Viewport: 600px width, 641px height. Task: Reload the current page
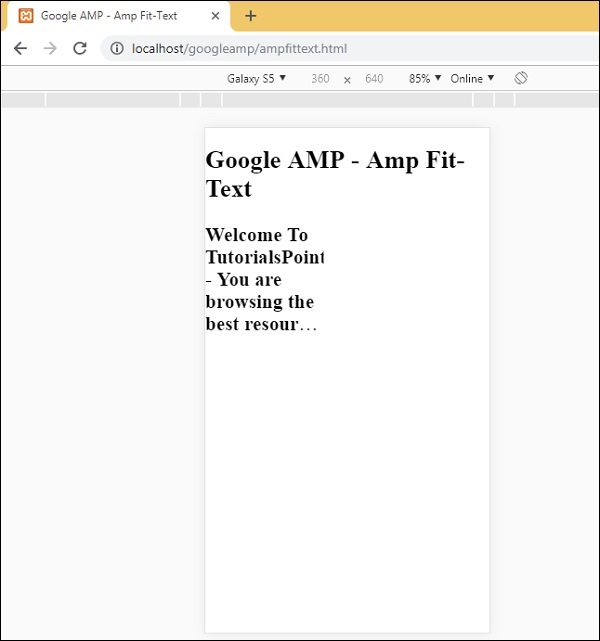click(80, 48)
